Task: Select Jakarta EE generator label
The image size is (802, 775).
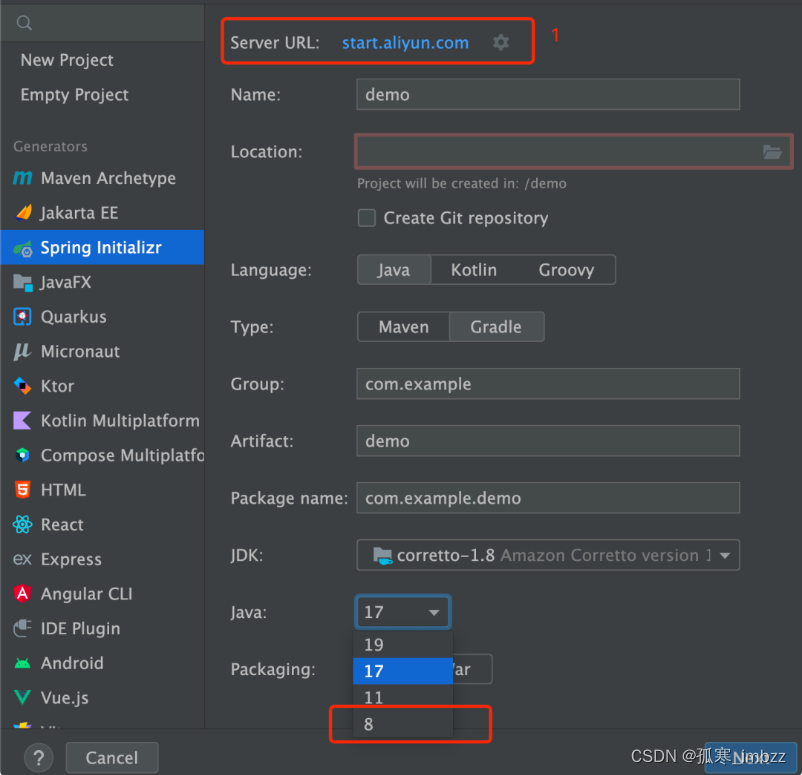Action: pyautogui.click(x=79, y=213)
